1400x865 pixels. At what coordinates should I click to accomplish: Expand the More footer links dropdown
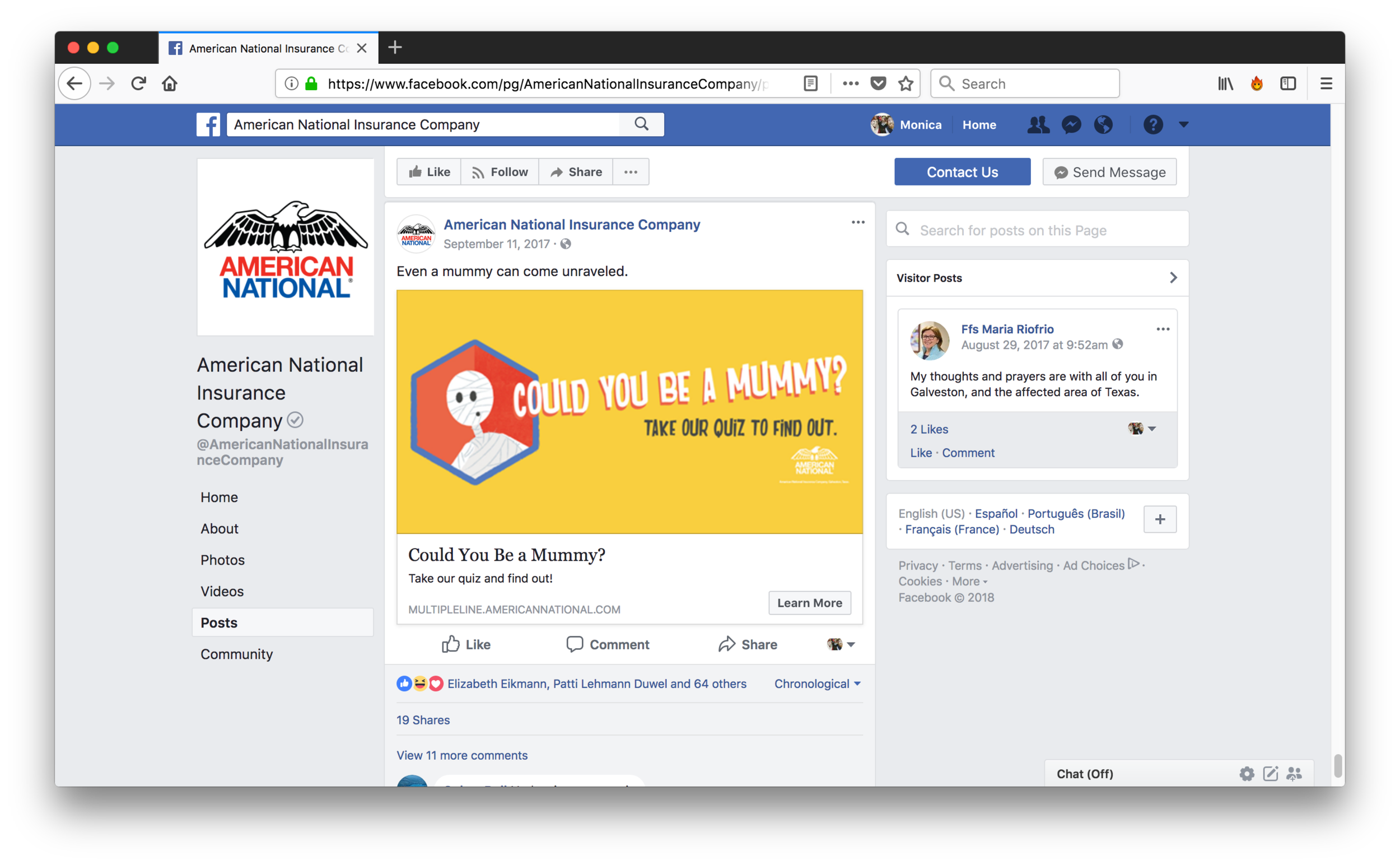tap(969, 582)
